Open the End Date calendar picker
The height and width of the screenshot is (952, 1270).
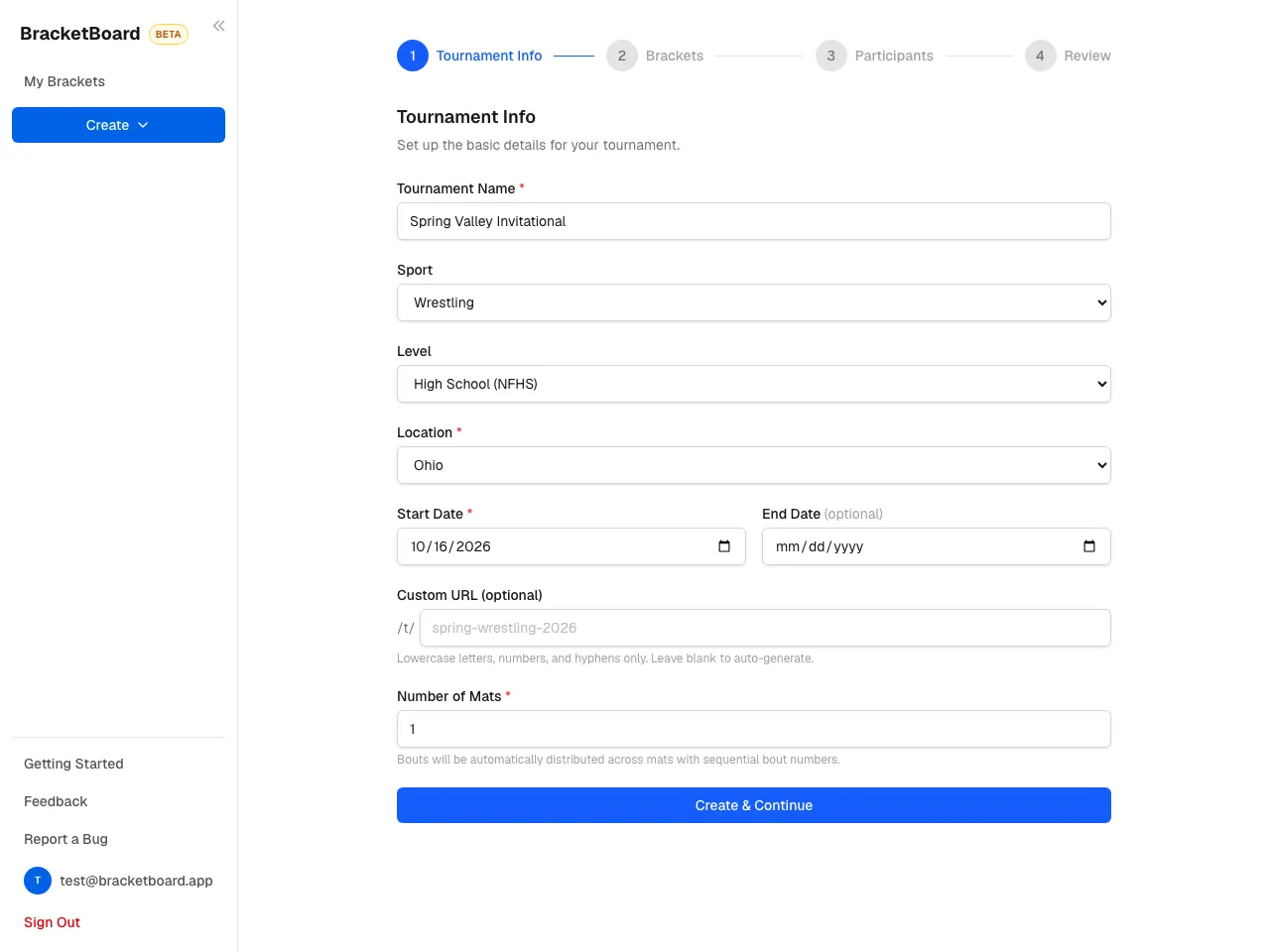pyautogui.click(x=1089, y=546)
